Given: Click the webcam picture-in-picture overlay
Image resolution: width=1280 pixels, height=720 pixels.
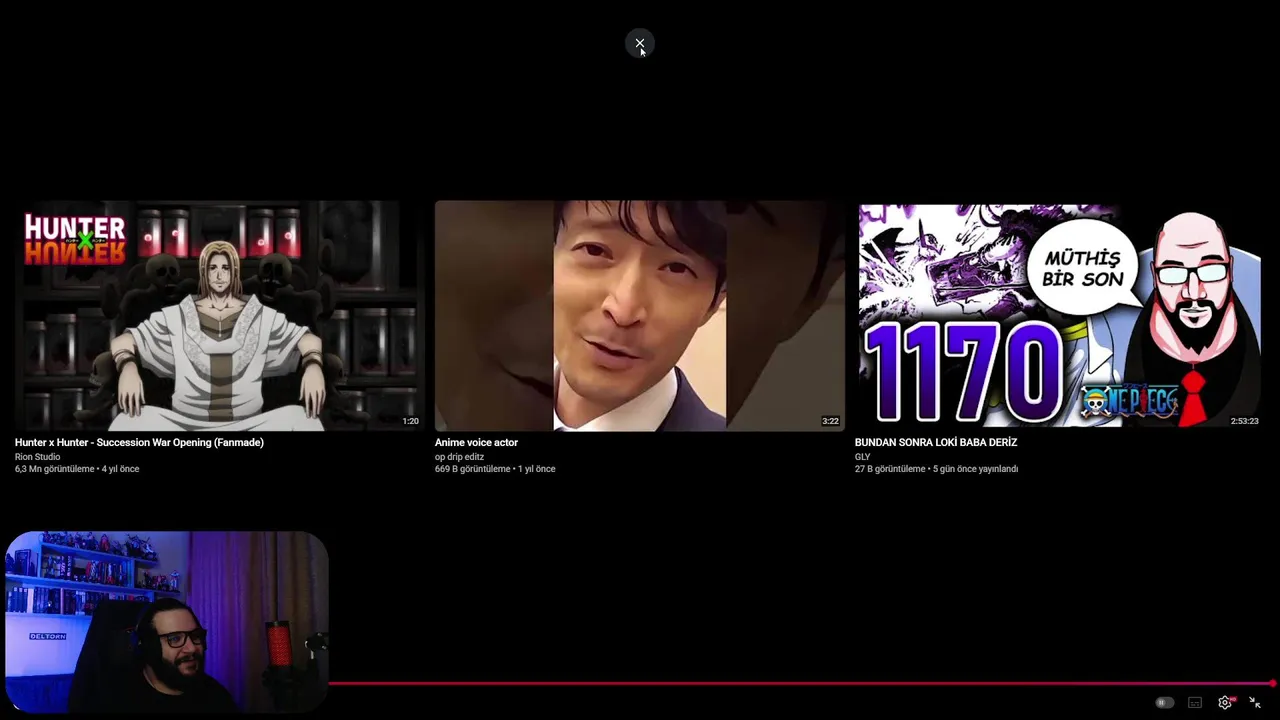Looking at the screenshot, I should 166,621.
